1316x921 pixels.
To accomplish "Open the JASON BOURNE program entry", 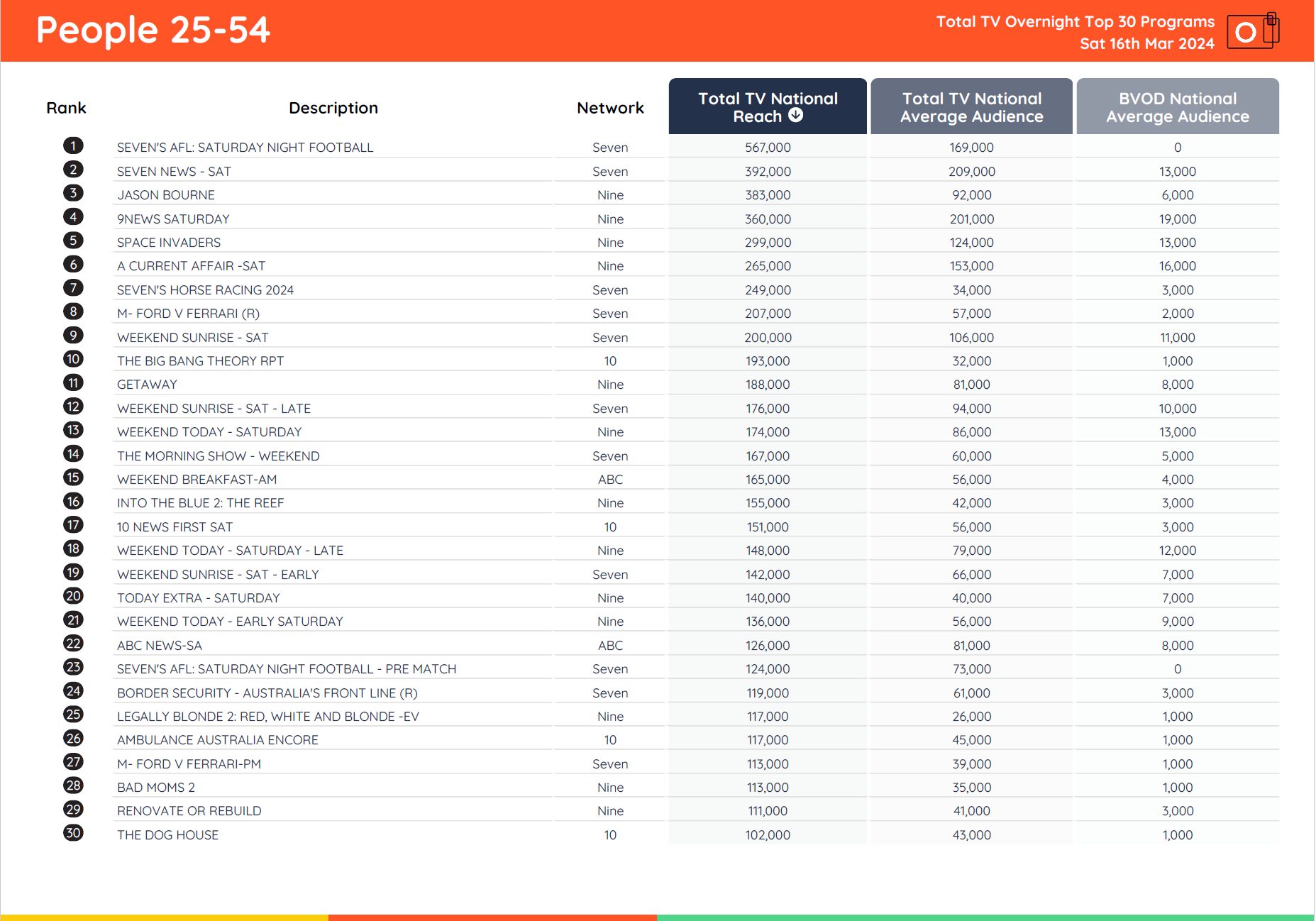I will (x=165, y=194).
